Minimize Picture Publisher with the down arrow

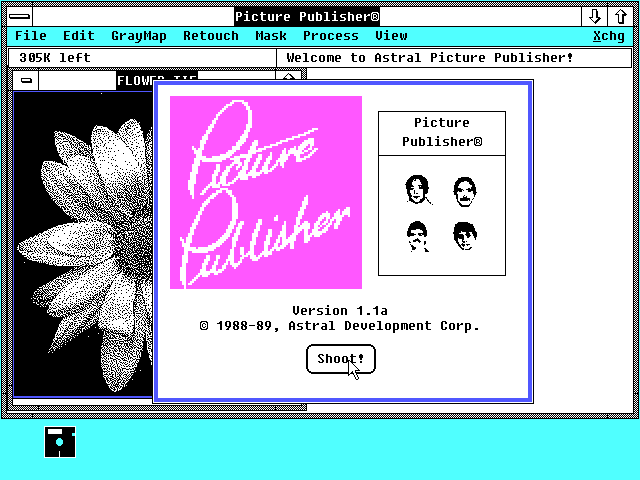tap(595, 16)
